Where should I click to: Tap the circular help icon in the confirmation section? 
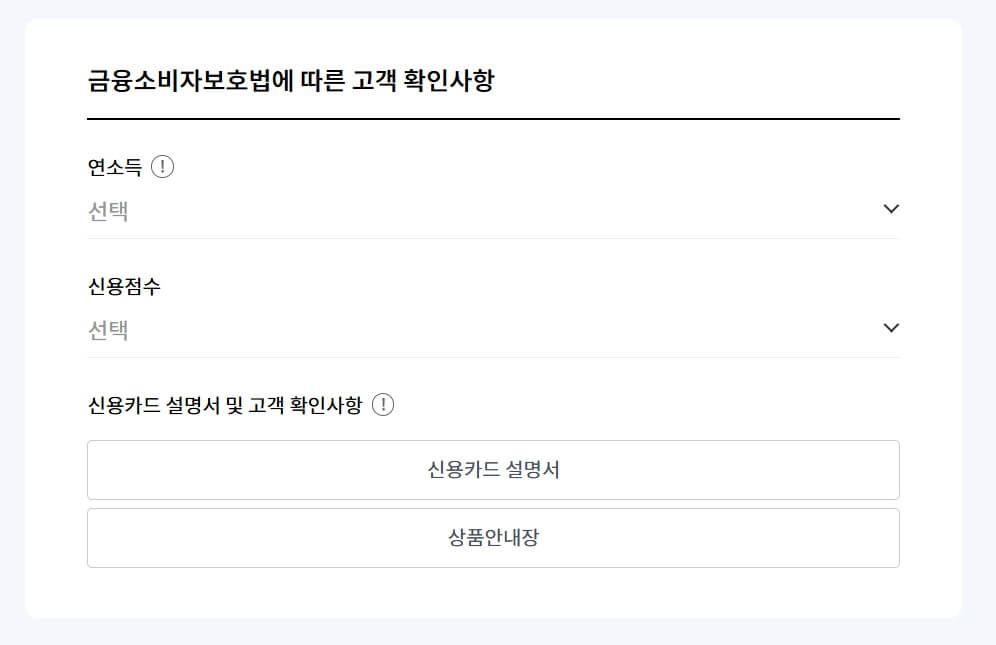(381, 405)
